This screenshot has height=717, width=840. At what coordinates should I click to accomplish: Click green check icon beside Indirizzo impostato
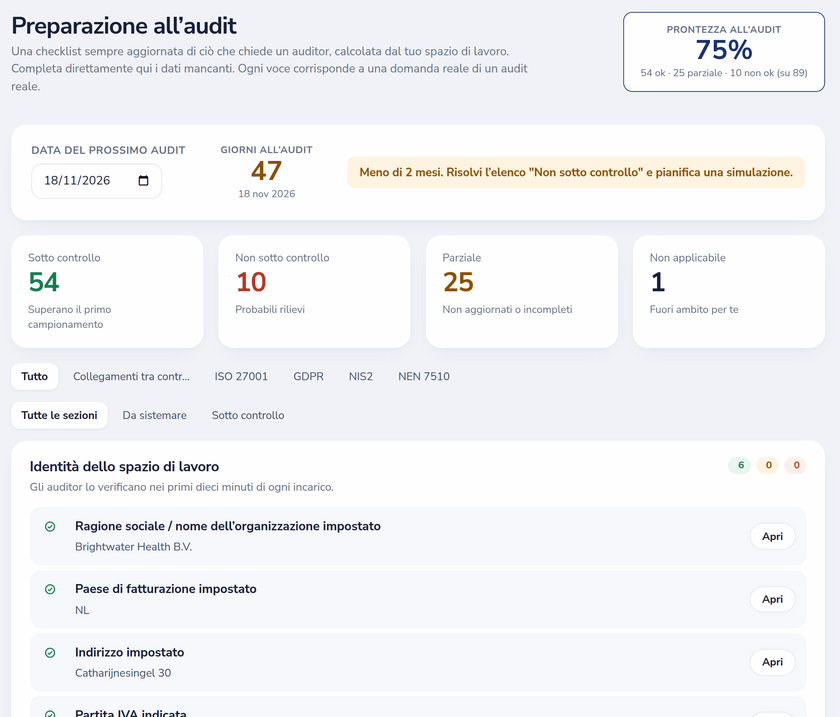click(50, 653)
